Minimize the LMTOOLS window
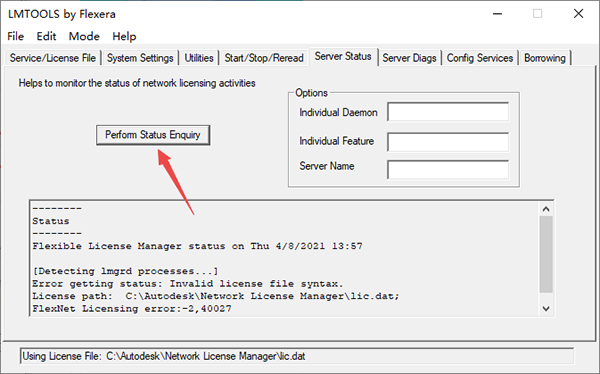Screen dimensions: 600x374 click(x=497, y=14)
